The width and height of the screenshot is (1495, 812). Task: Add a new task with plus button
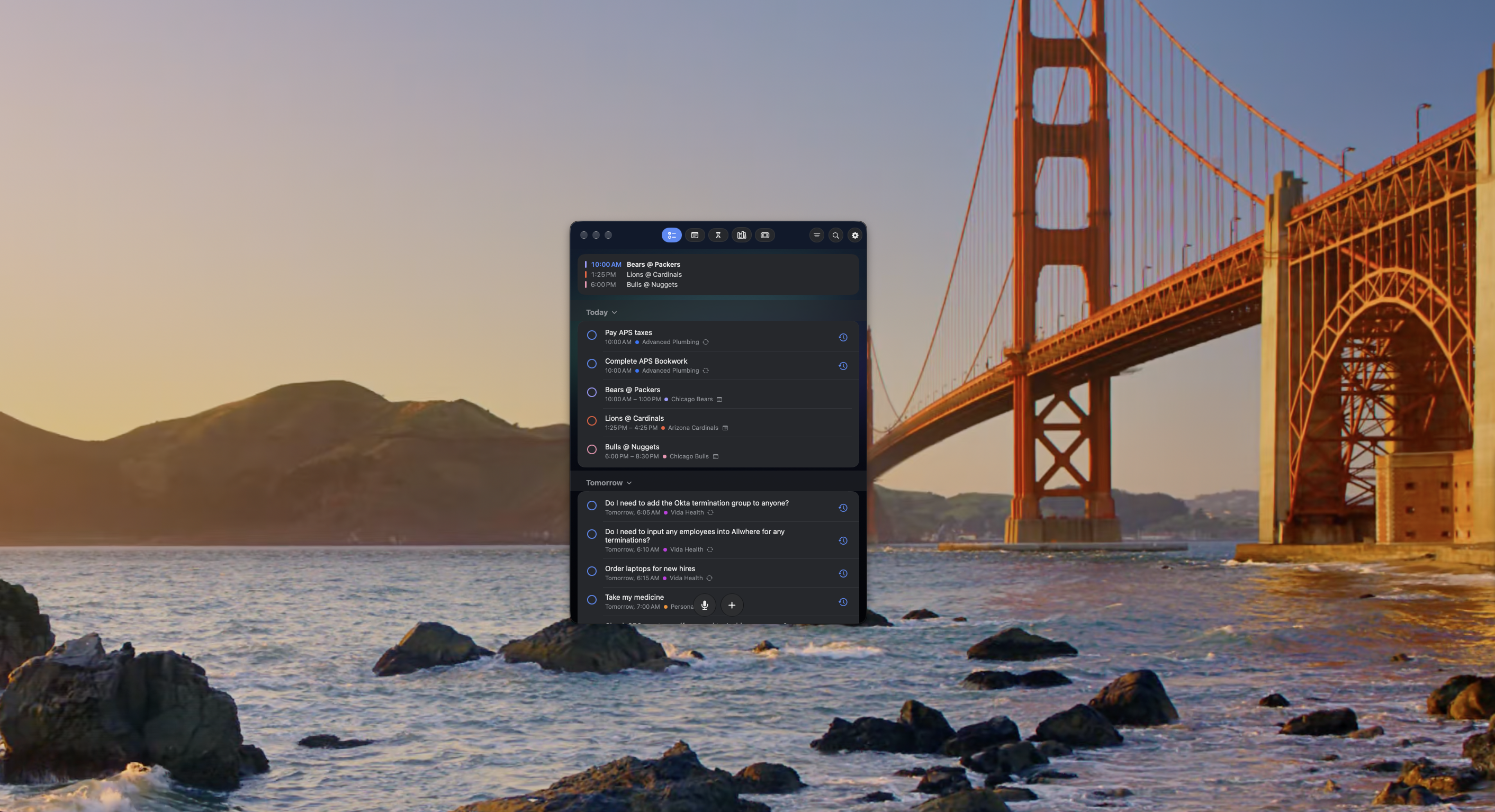(x=732, y=605)
